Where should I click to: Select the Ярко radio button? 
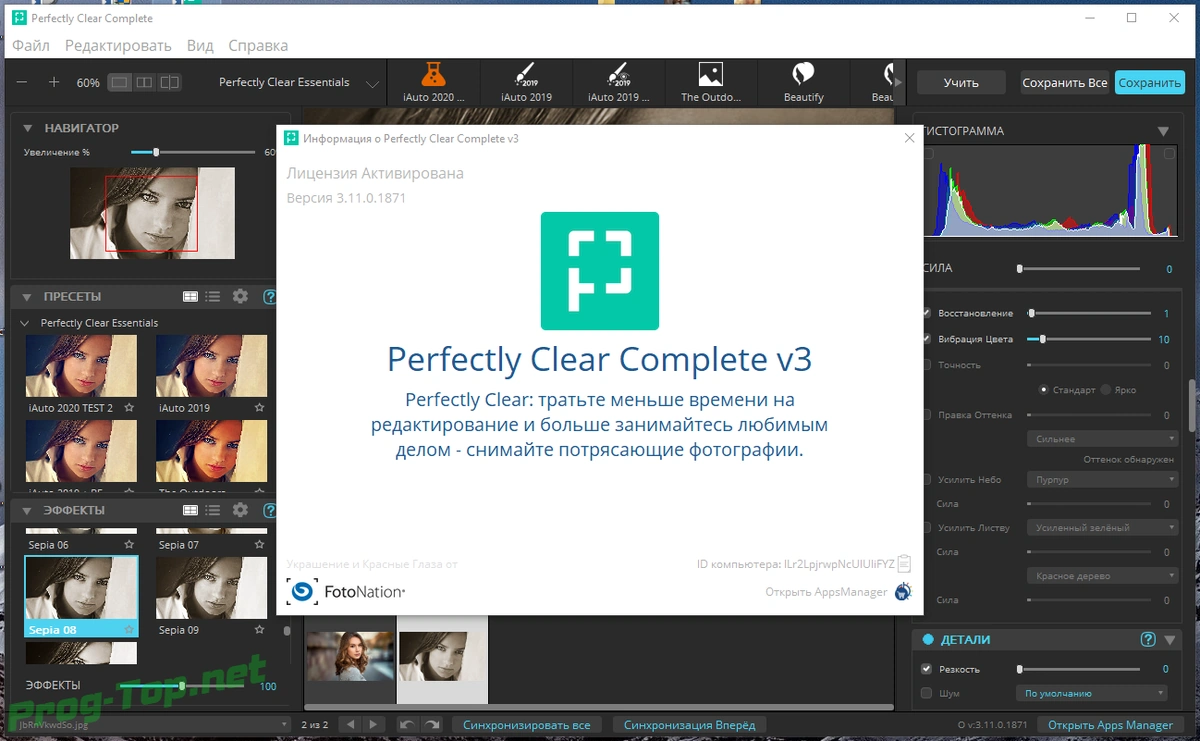(x=1105, y=390)
